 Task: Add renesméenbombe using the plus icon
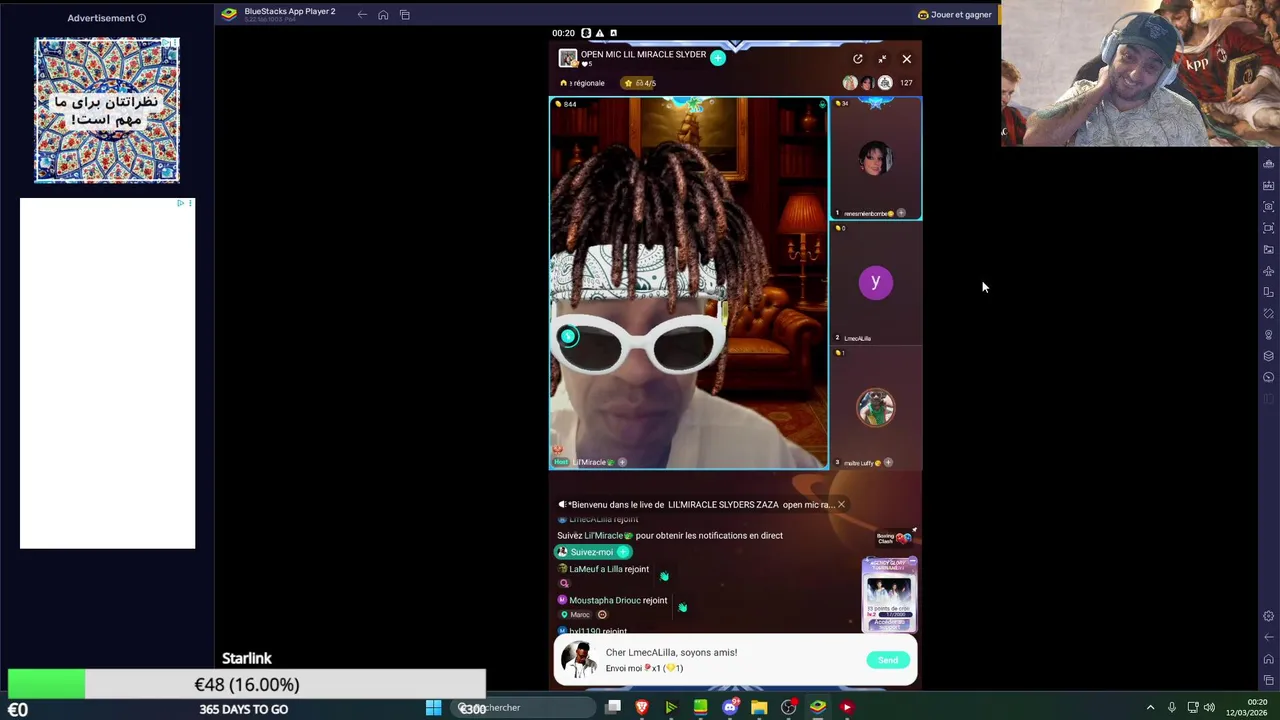click(x=901, y=213)
